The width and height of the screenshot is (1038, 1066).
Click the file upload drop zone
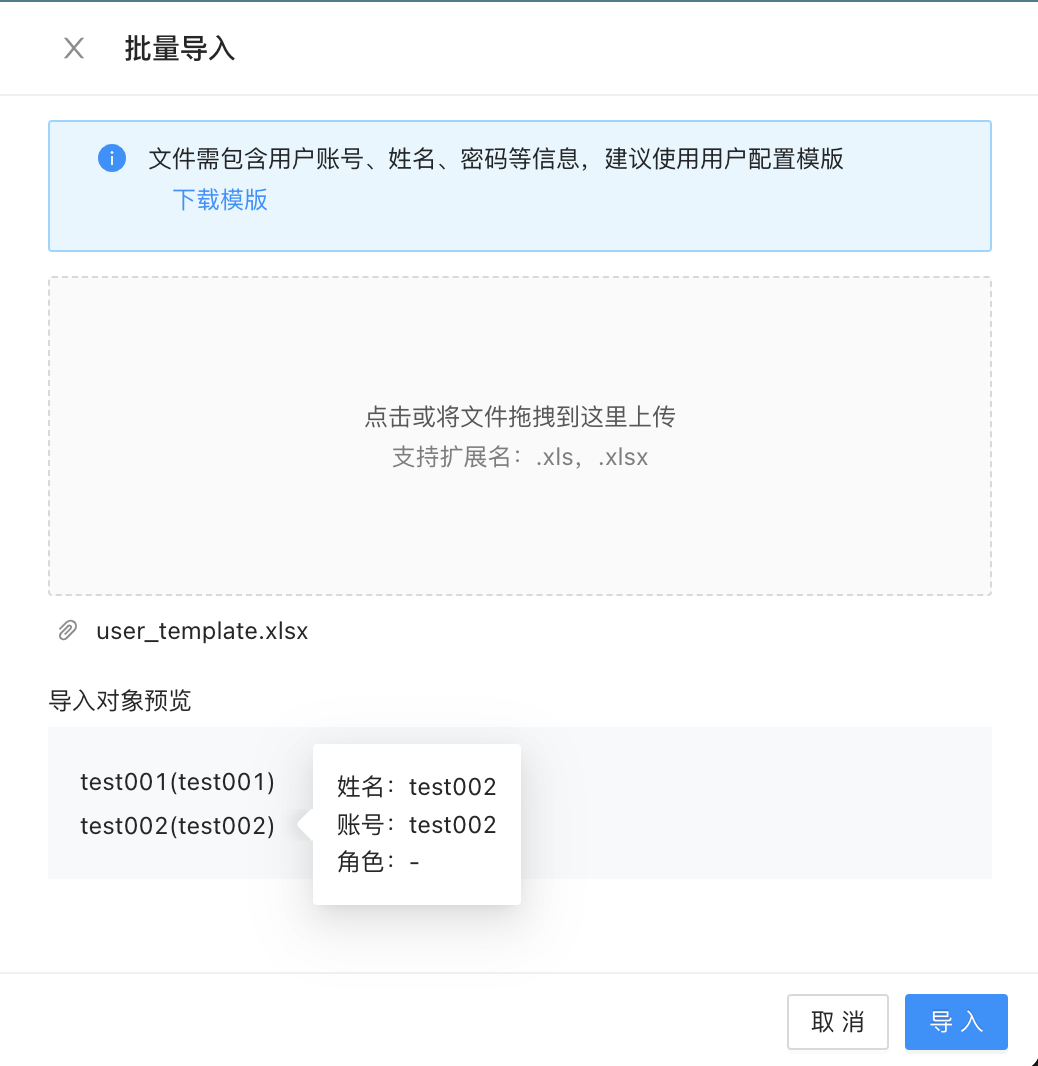click(519, 435)
